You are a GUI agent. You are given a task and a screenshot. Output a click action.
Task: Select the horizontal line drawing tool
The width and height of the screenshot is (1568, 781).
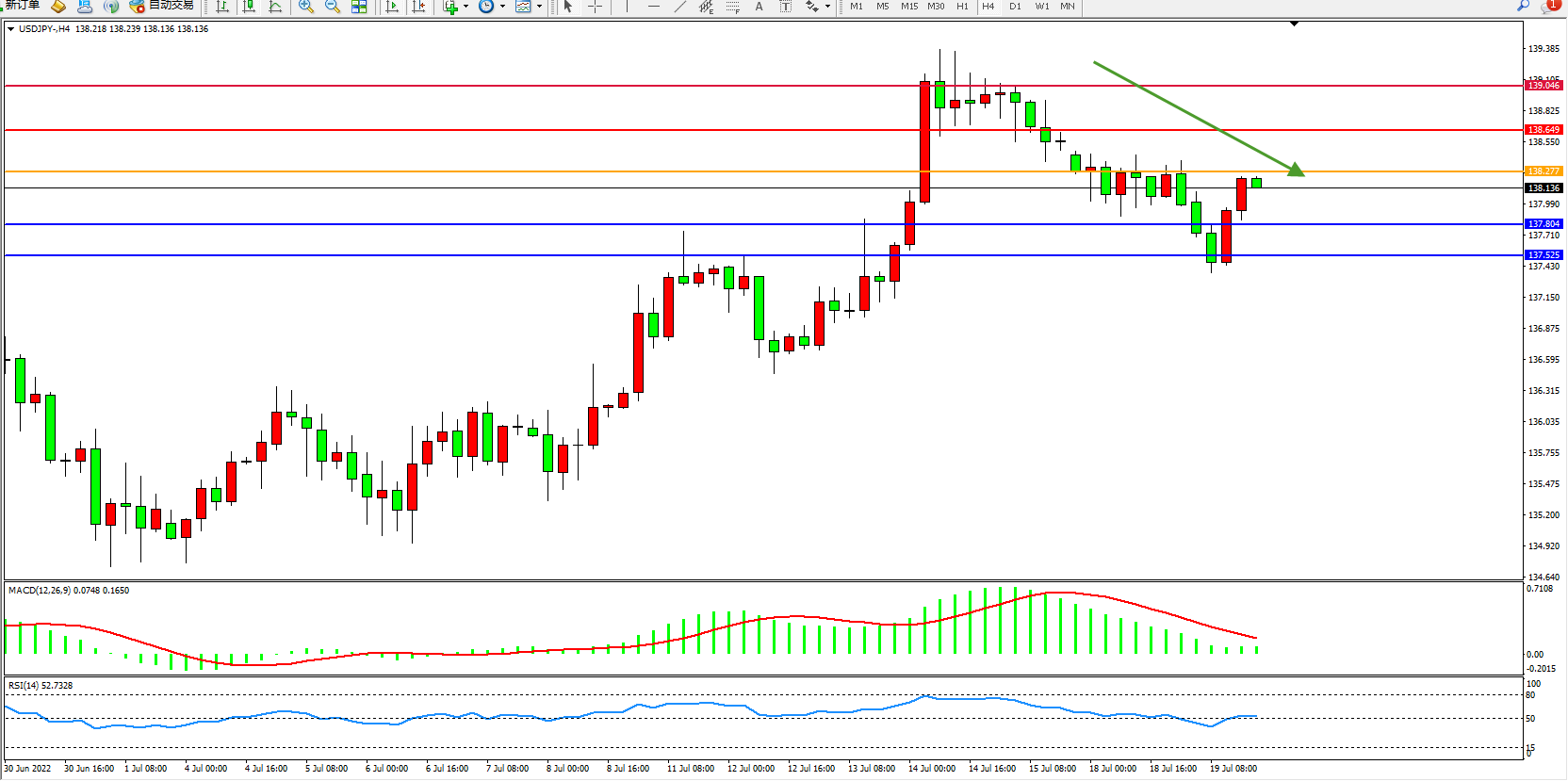[x=654, y=7]
